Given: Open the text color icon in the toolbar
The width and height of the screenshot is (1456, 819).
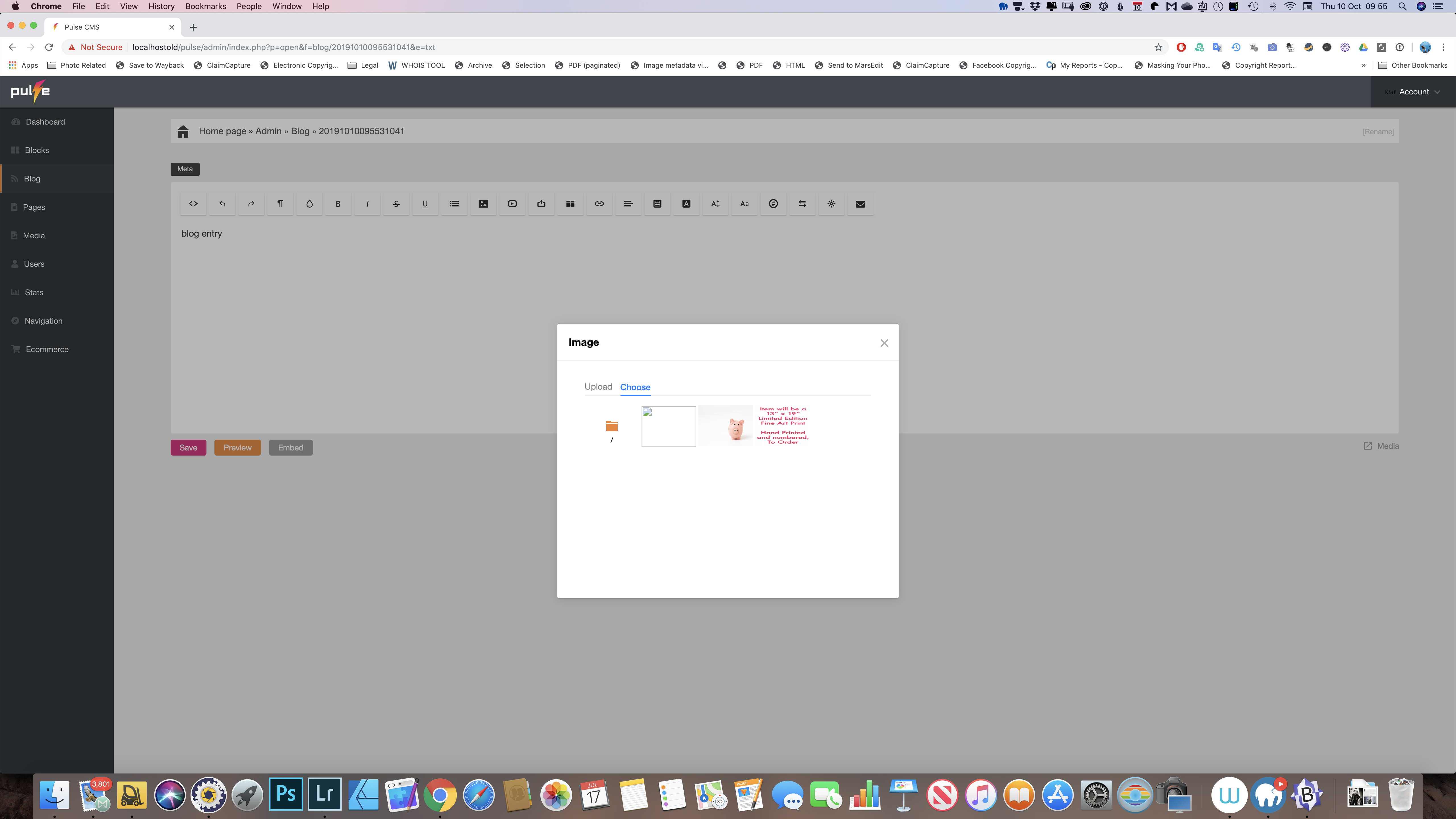Looking at the screenshot, I should pos(686,204).
